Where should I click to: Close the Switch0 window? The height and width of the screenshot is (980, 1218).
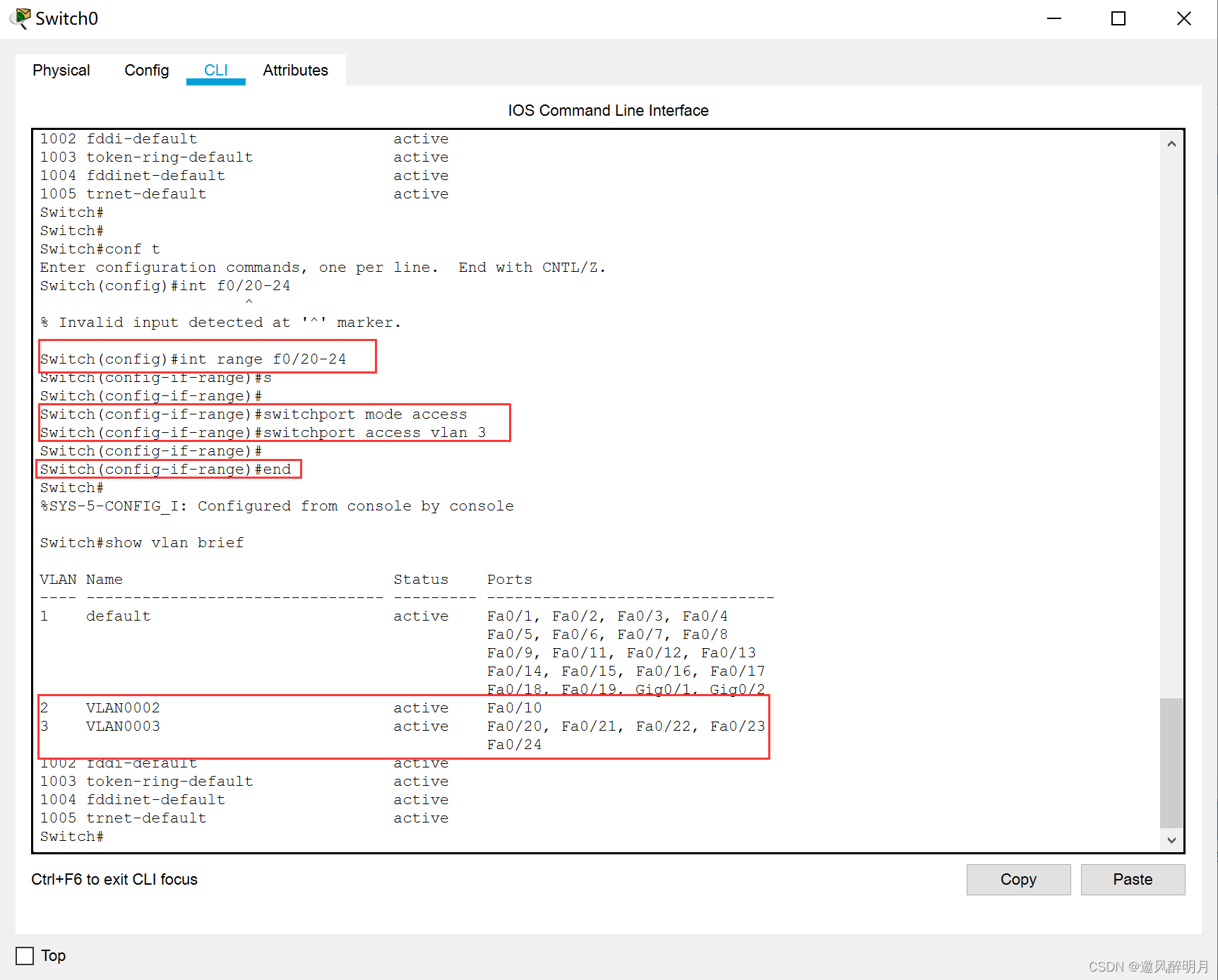coord(1184,18)
